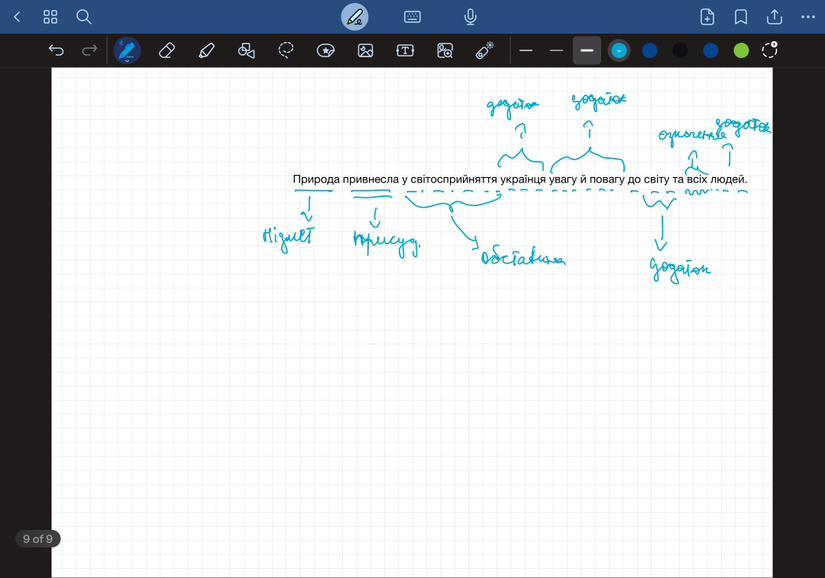Viewport: 825px width, 578px height.
Task: Open the search magnifier
Action: [84, 17]
